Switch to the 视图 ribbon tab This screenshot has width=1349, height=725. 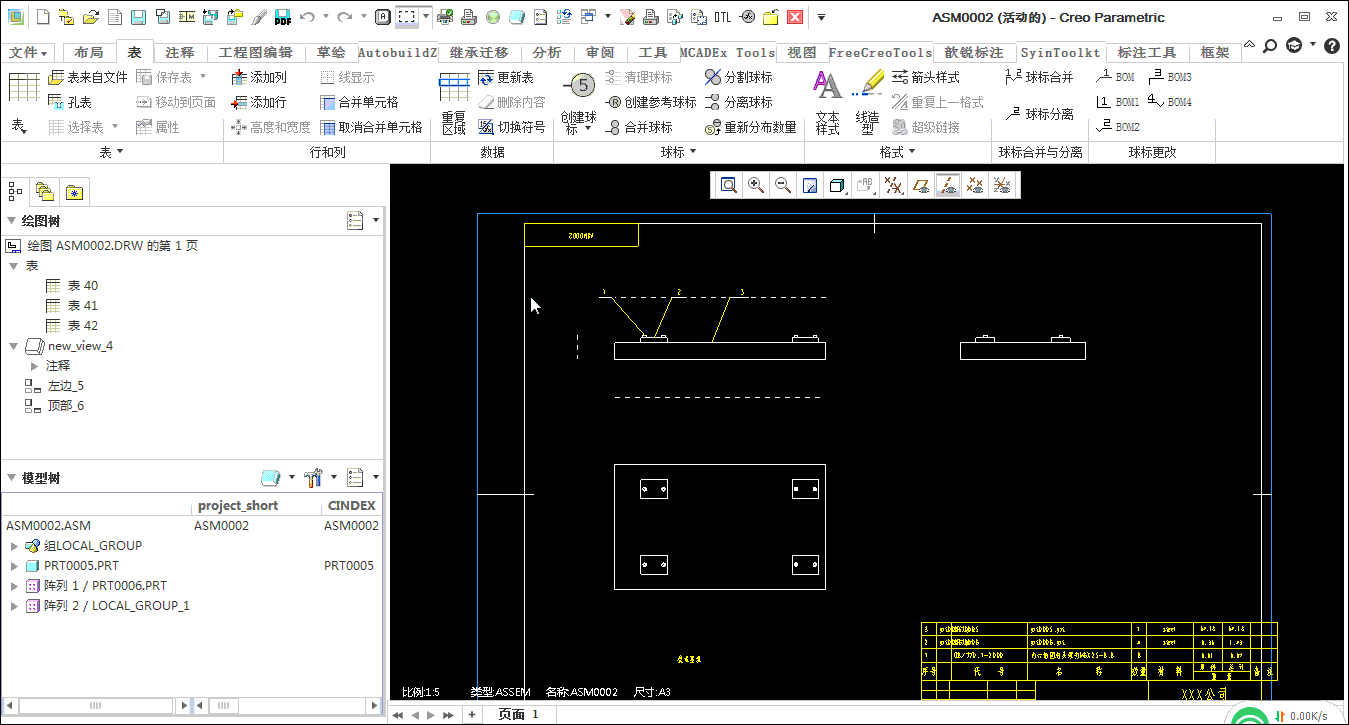click(x=802, y=53)
